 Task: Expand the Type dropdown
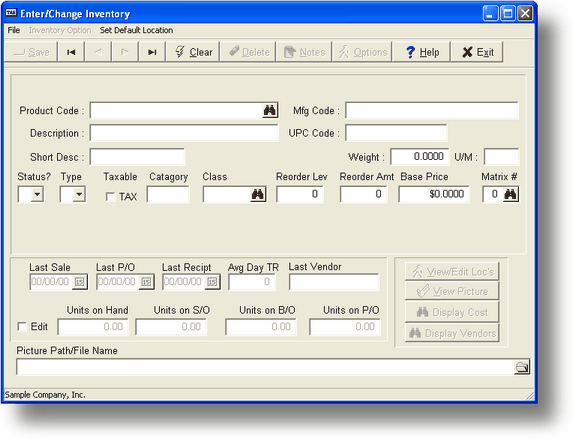[x=79, y=194]
